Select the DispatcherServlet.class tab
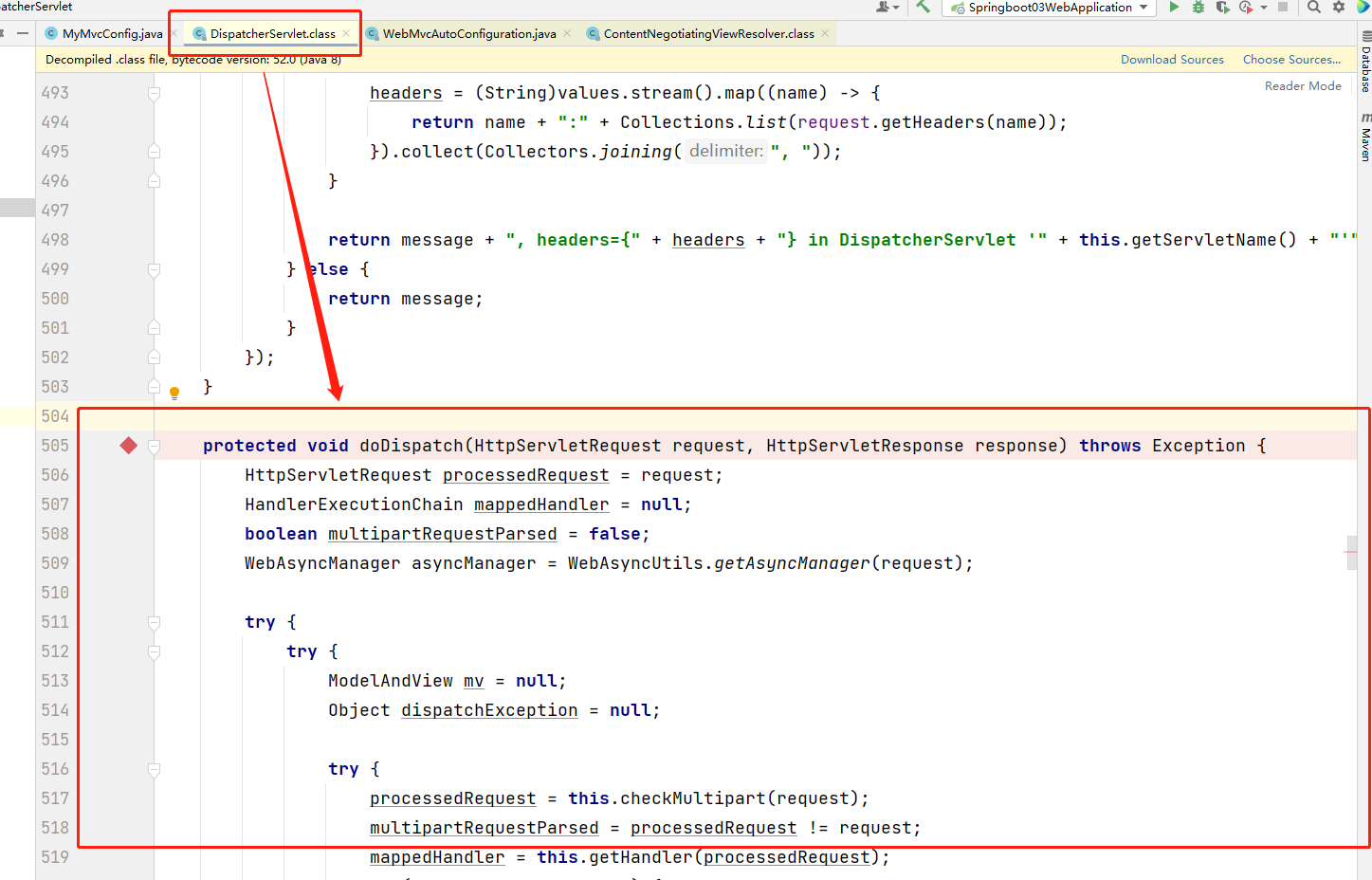This screenshot has height=880, width=1372. click(x=272, y=33)
